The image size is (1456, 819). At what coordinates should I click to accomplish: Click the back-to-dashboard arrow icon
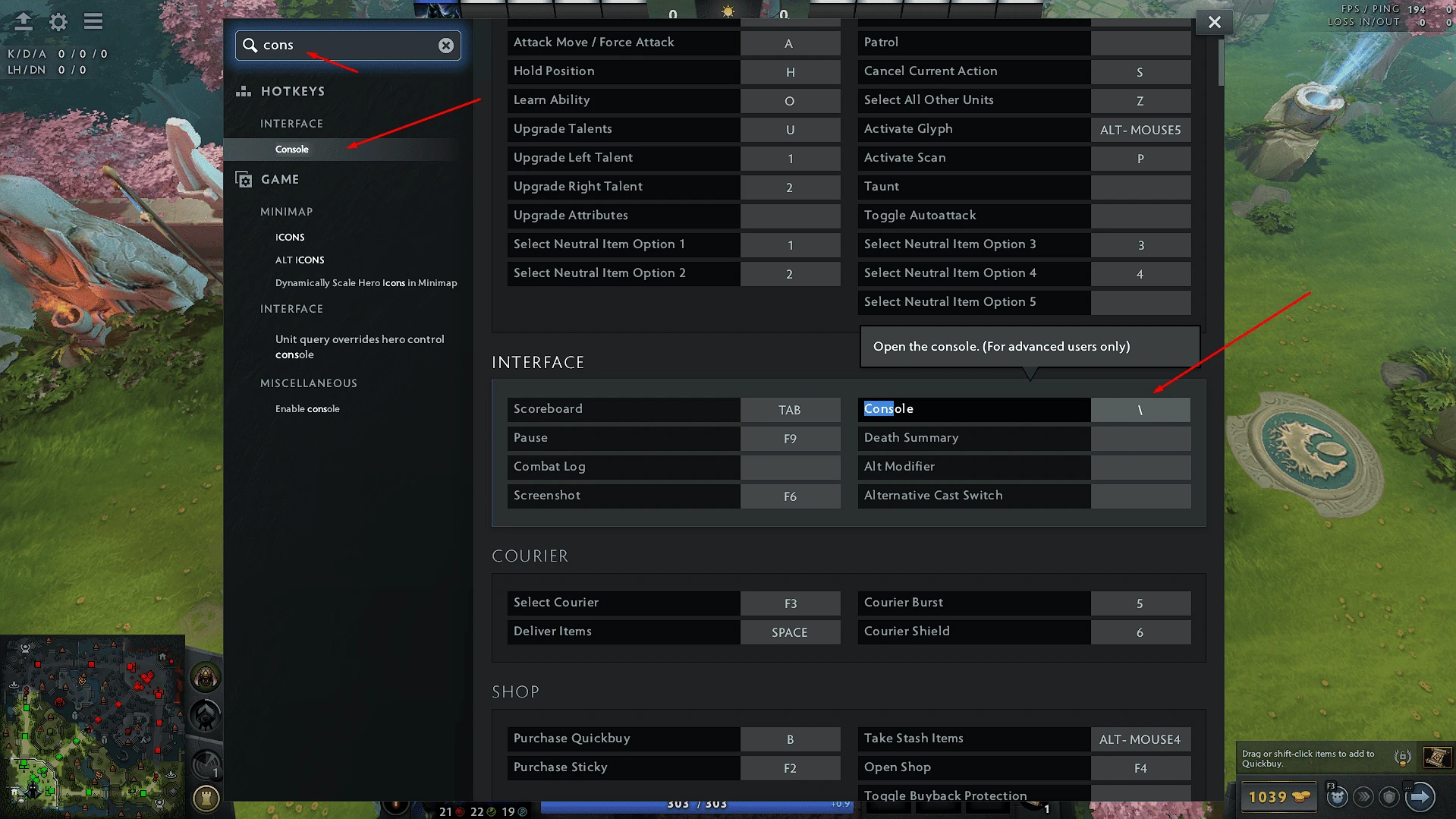(24, 21)
